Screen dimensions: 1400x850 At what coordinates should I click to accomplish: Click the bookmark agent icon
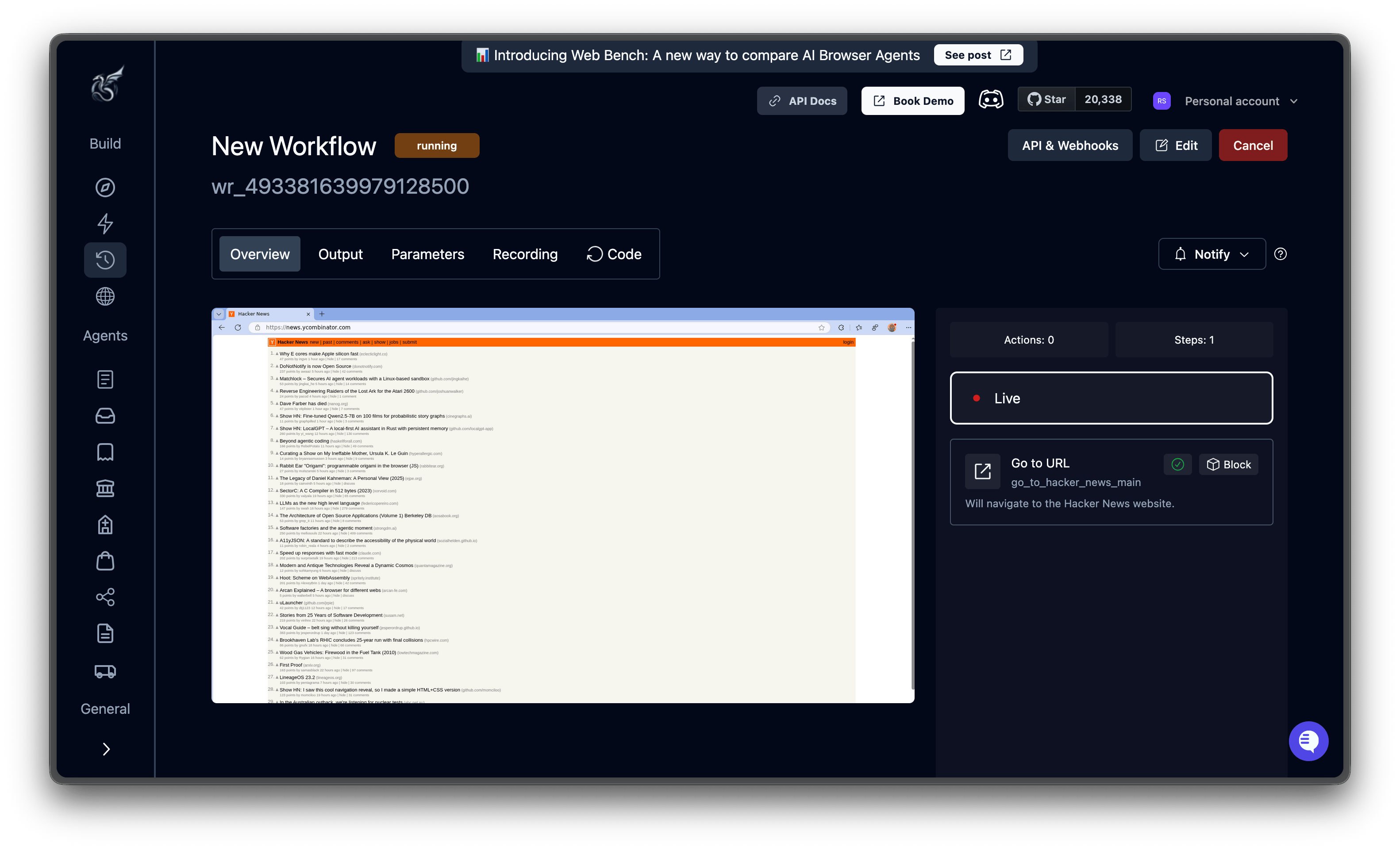click(x=105, y=452)
